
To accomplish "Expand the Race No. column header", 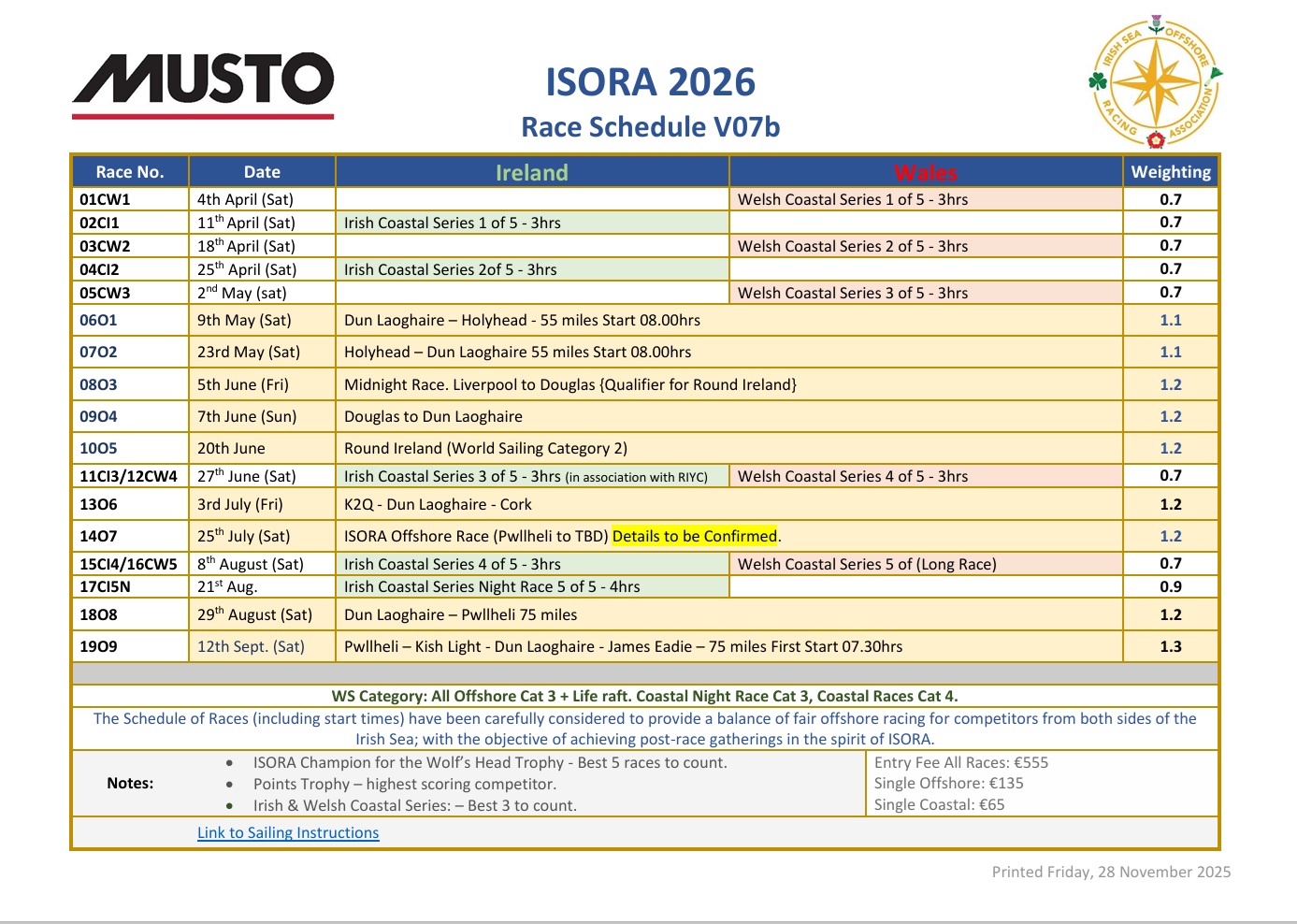I will (x=129, y=172).
